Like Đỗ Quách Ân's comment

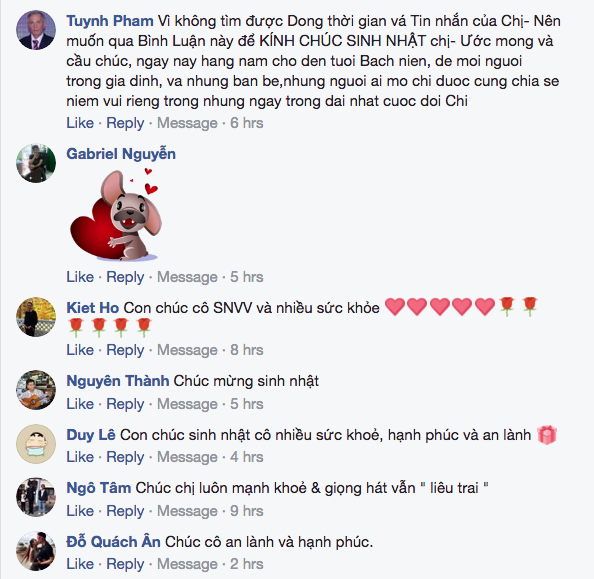pyautogui.click(x=80, y=564)
